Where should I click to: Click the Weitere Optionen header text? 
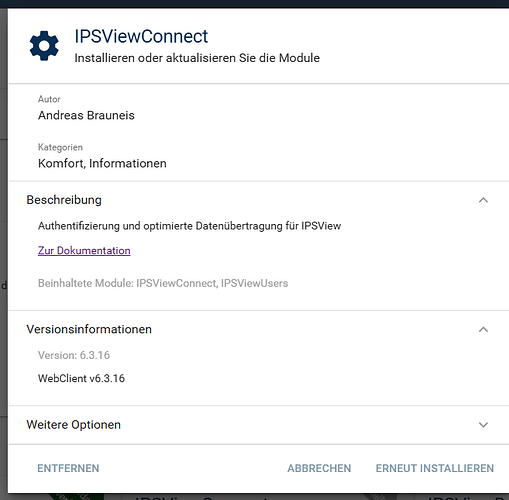(x=73, y=425)
